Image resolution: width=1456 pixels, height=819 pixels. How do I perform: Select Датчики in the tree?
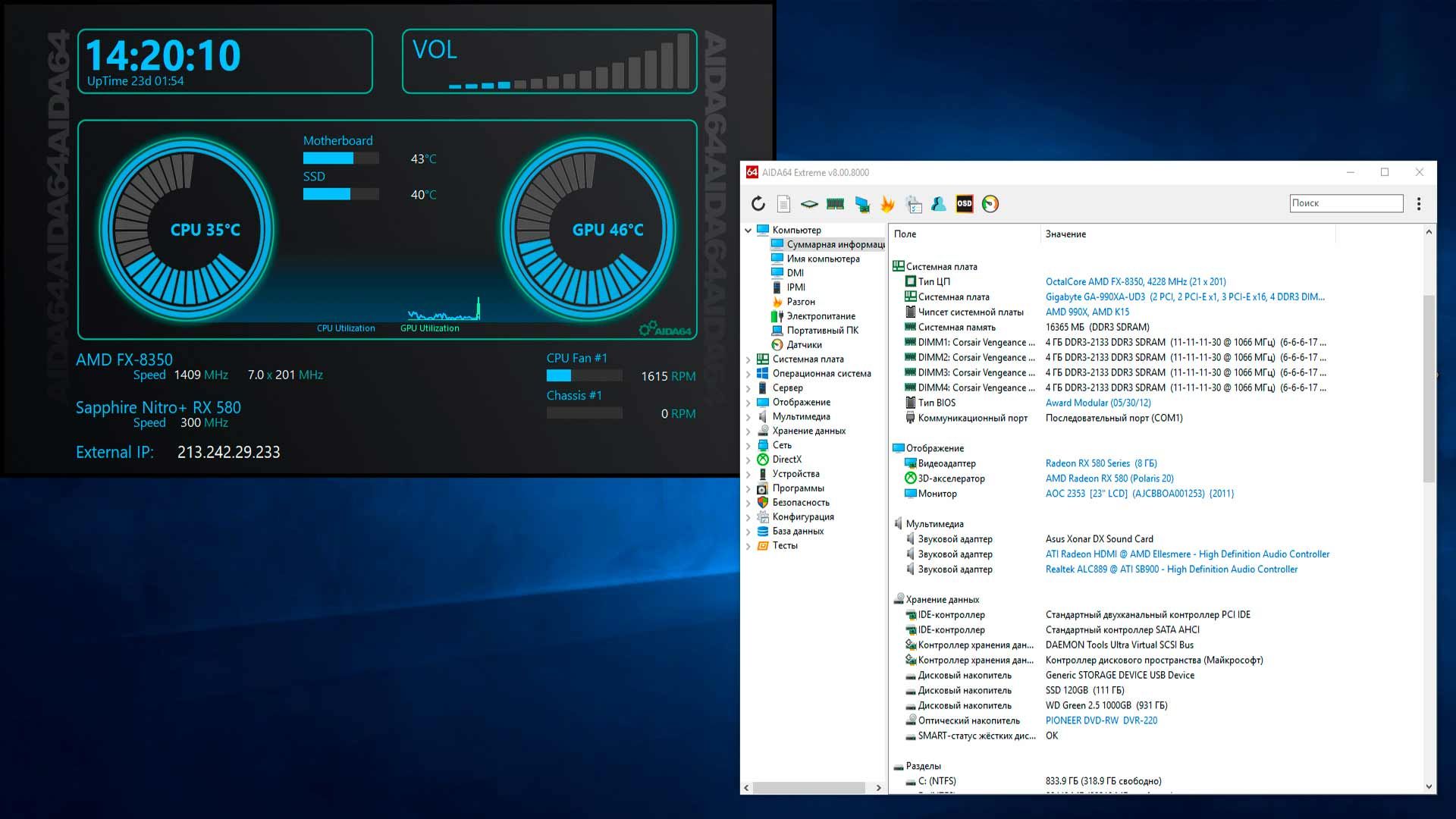pos(804,345)
